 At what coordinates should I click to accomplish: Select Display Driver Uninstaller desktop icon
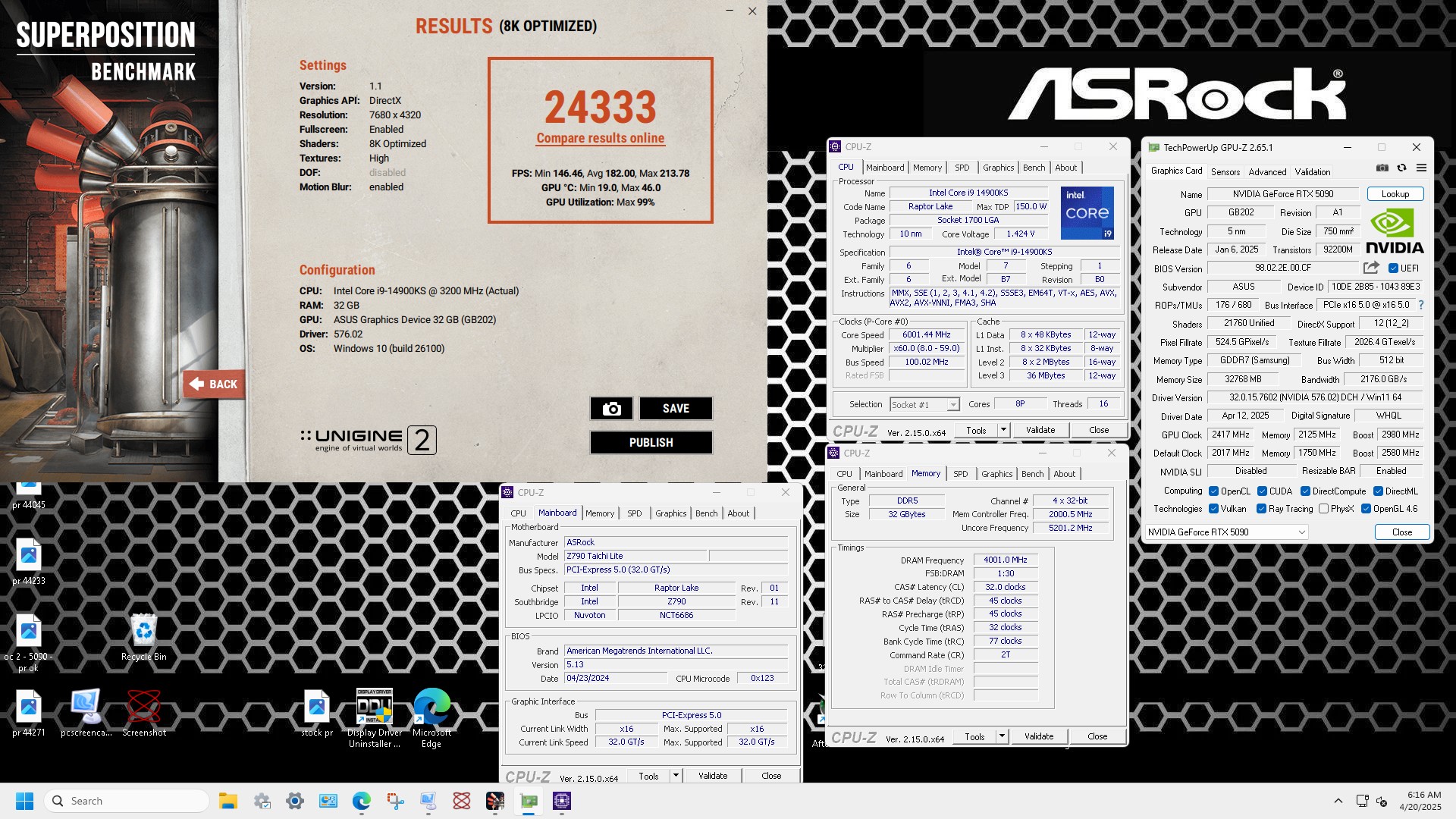pyautogui.click(x=374, y=718)
